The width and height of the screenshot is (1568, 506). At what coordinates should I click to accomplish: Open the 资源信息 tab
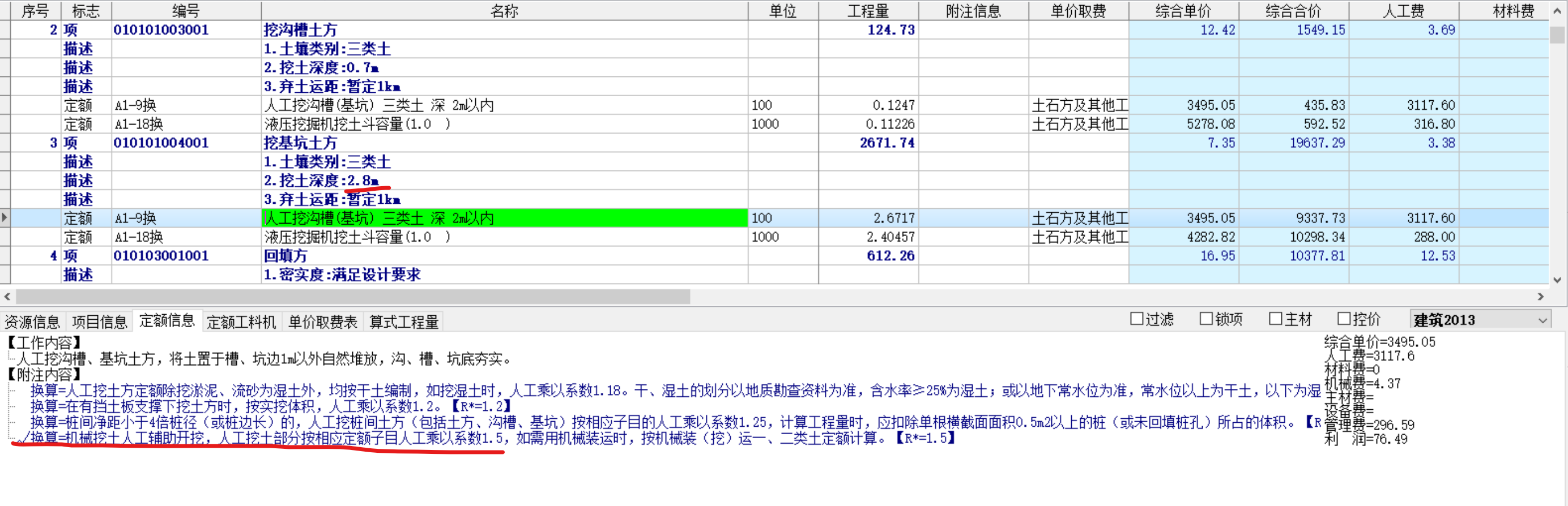pos(32,321)
